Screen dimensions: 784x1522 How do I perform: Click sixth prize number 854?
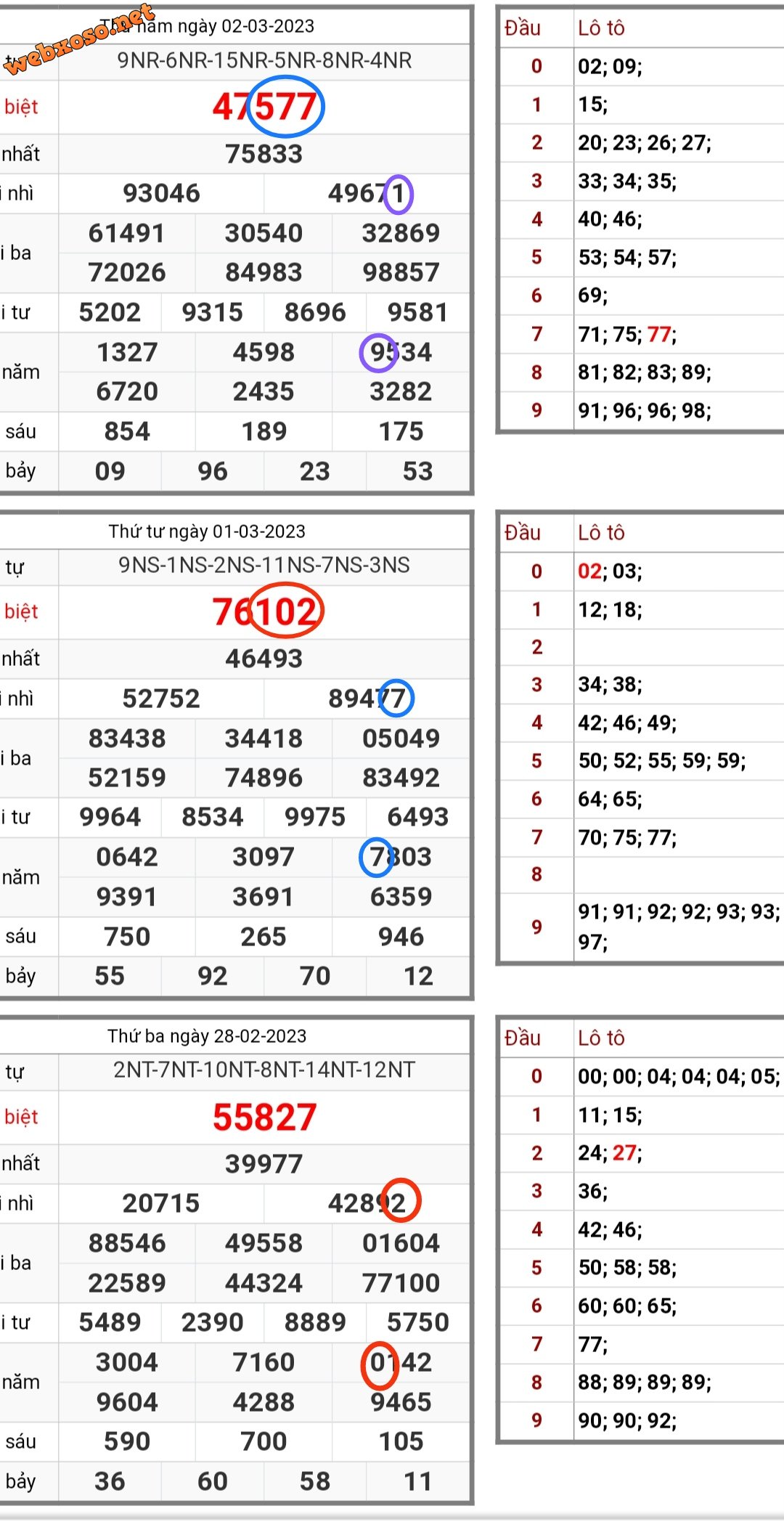point(127,431)
